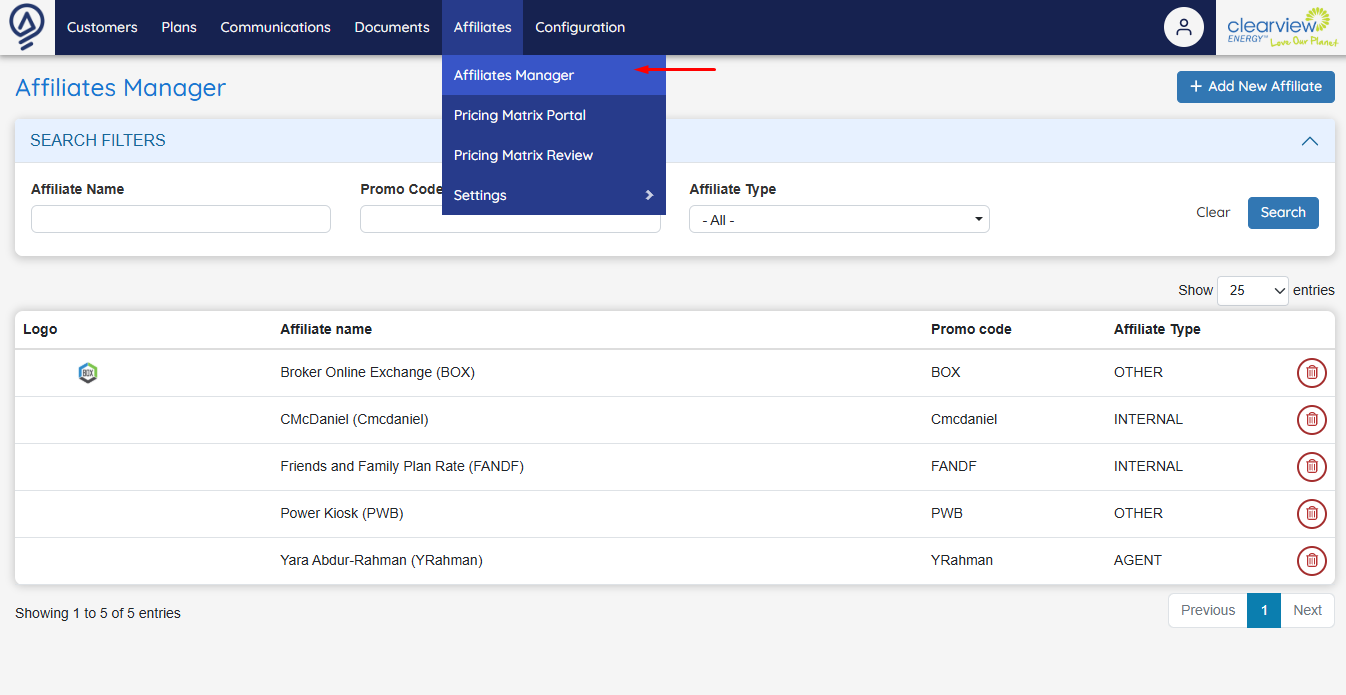Sort by Promo code column header
The height and width of the screenshot is (695, 1346).
point(971,329)
